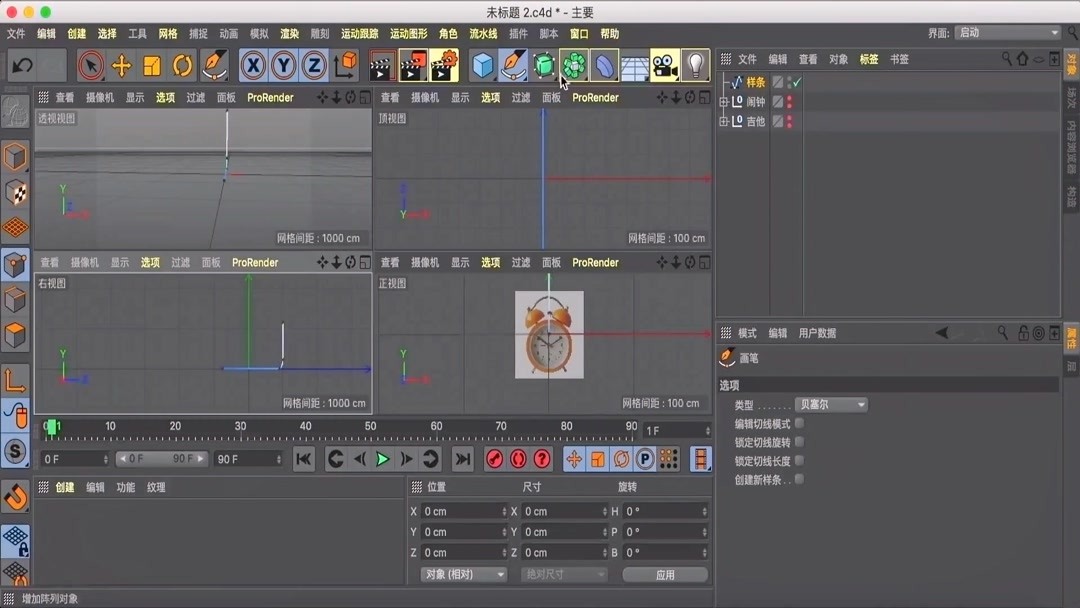
Task: Select the Scale tool in the toolbar
Action: pyautogui.click(x=154, y=65)
